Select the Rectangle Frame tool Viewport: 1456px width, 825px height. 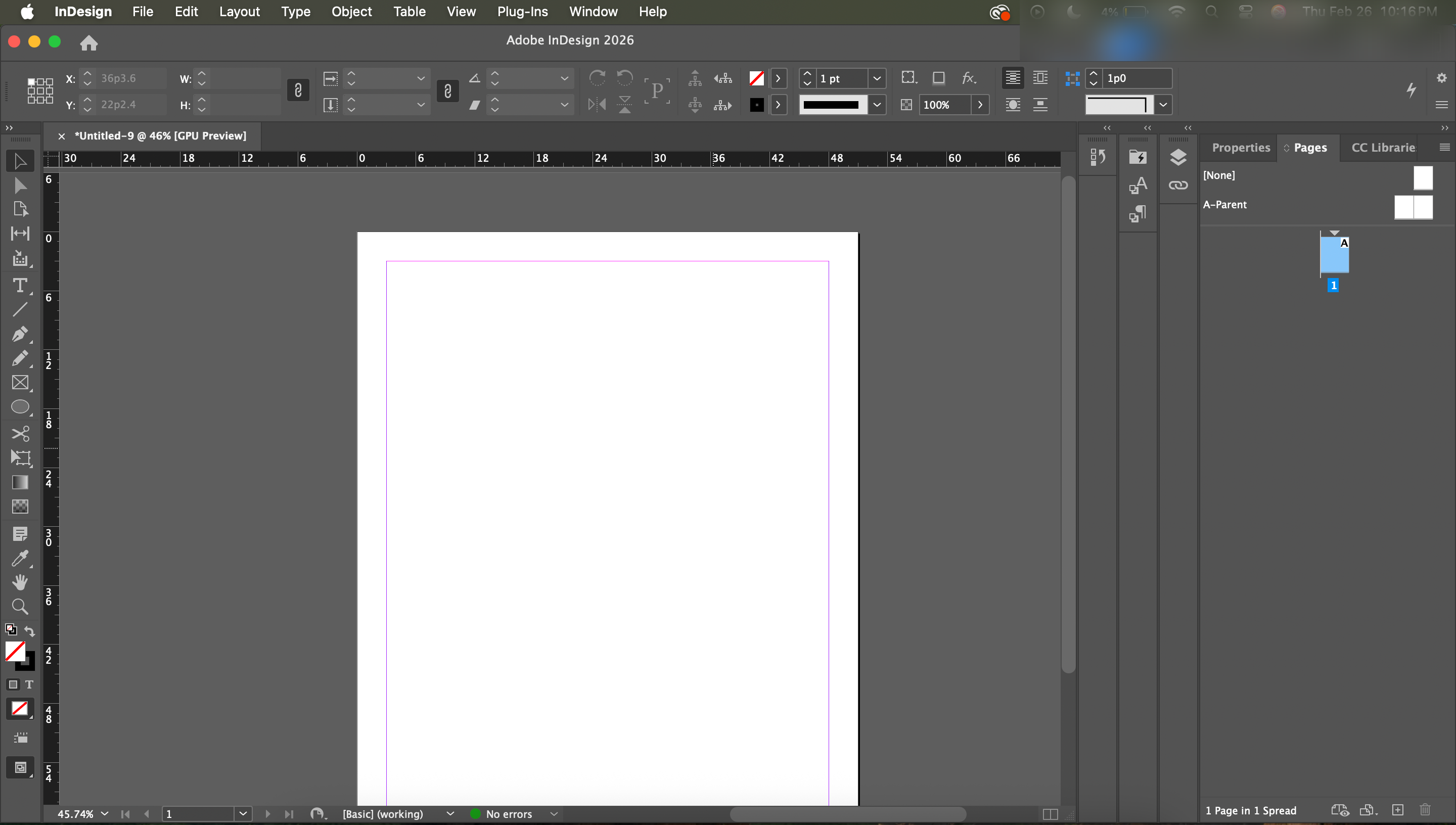20,383
